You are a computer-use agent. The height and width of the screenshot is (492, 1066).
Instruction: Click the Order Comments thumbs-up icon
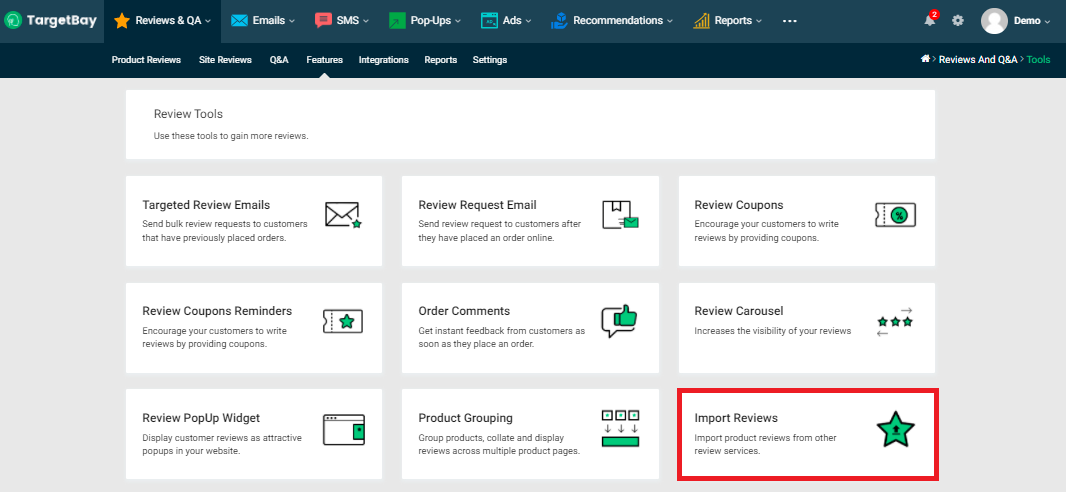(619, 321)
